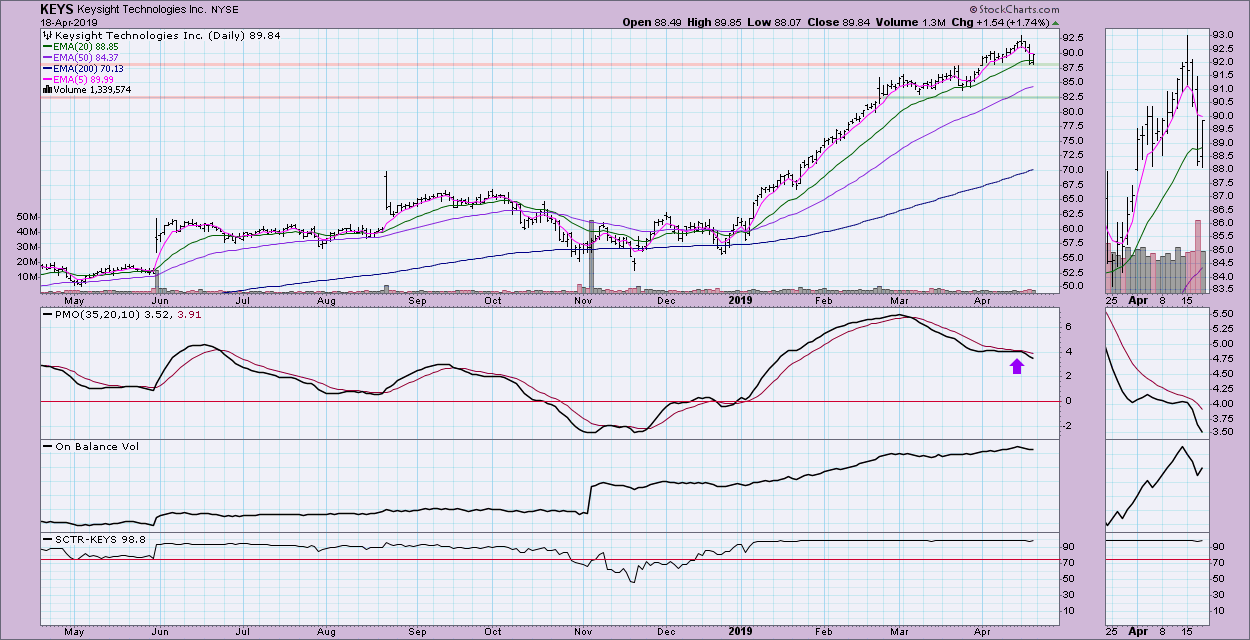This screenshot has width=1250, height=640.
Task: Click the 65.0 price axis label
Action: pyautogui.click(x=1074, y=199)
